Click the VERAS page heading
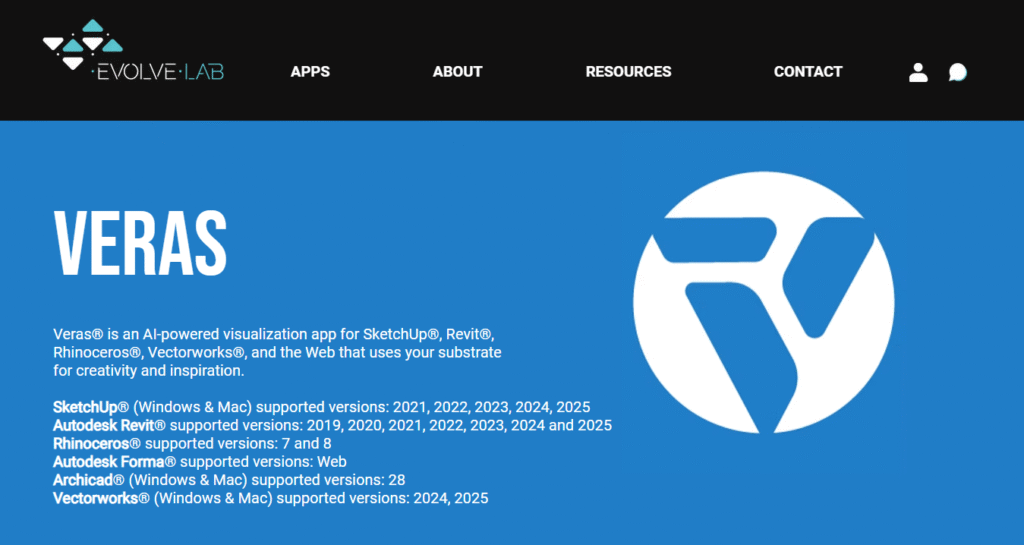 (x=140, y=245)
